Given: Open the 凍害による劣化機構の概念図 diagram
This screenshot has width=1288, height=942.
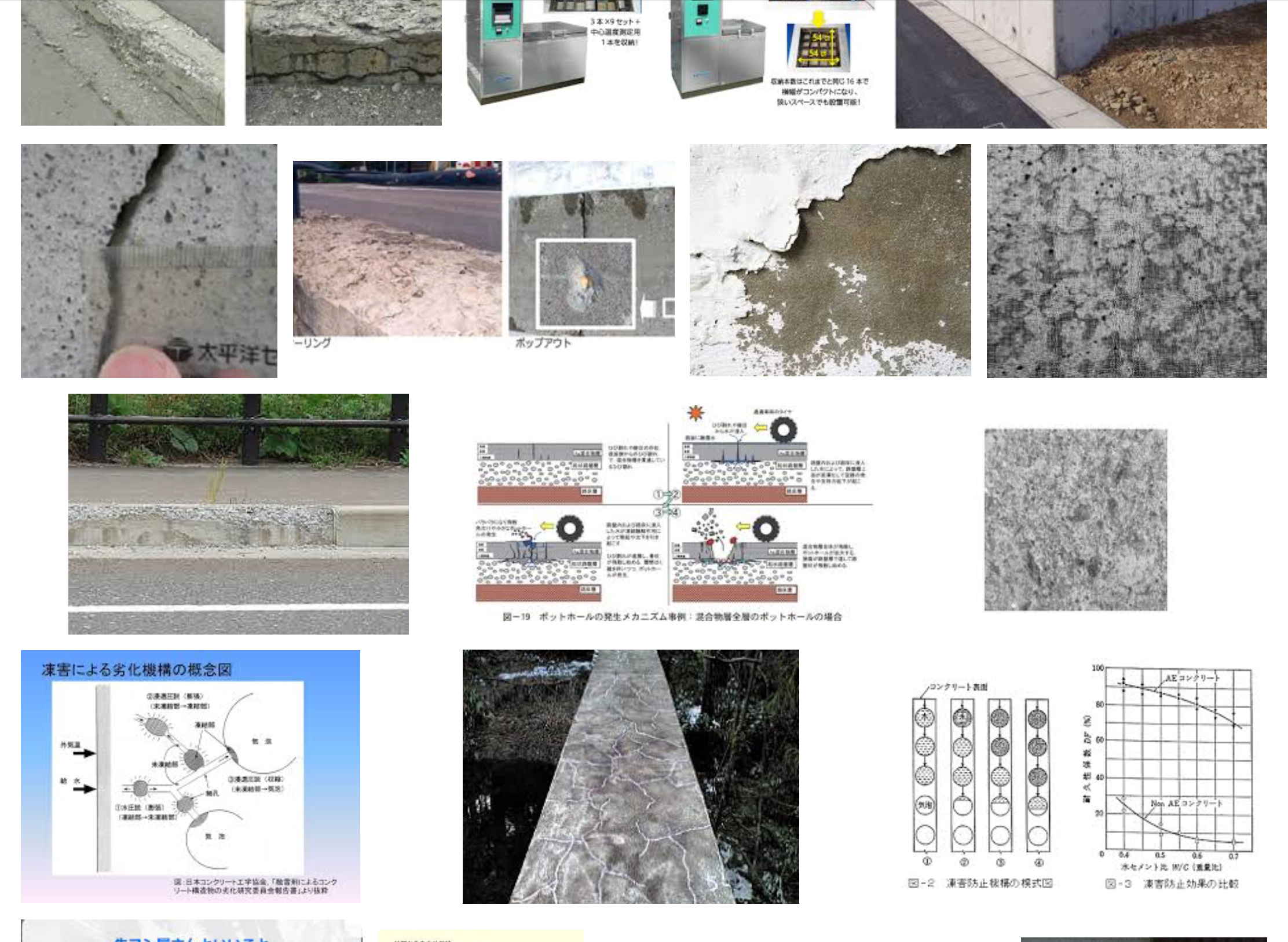Looking at the screenshot, I should tap(191, 776).
